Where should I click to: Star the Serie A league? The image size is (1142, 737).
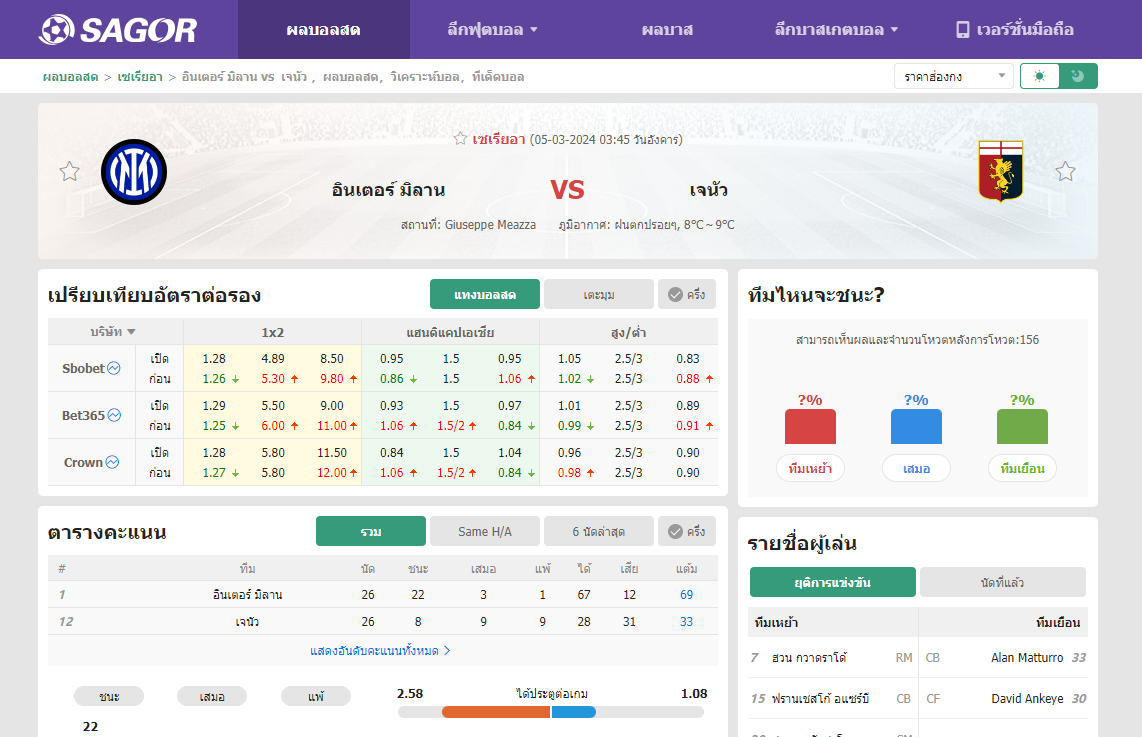460,138
